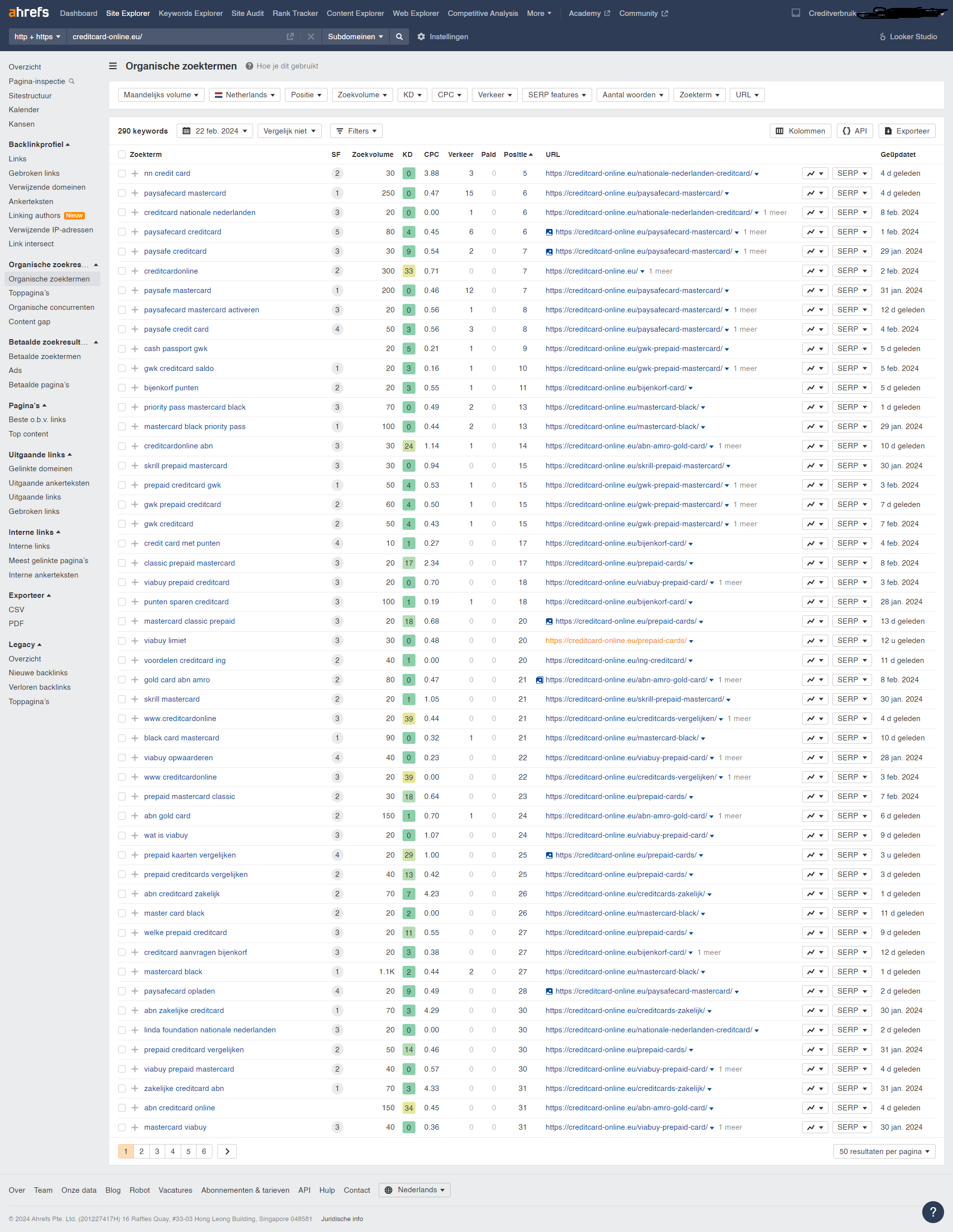Click the monitor icon in top bar

pyautogui.click(x=796, y=13)
